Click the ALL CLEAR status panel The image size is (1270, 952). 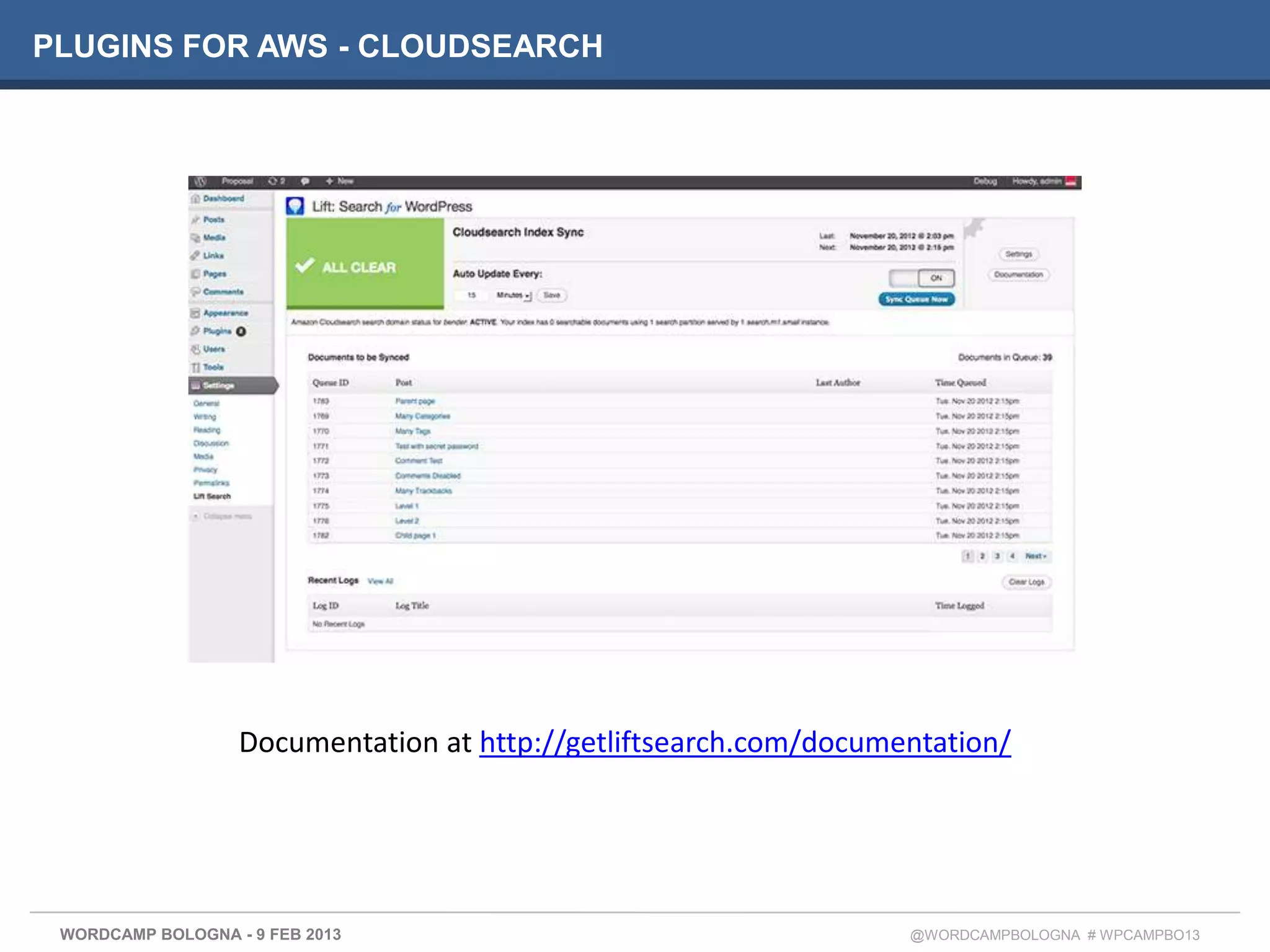(x=365, y=264)
